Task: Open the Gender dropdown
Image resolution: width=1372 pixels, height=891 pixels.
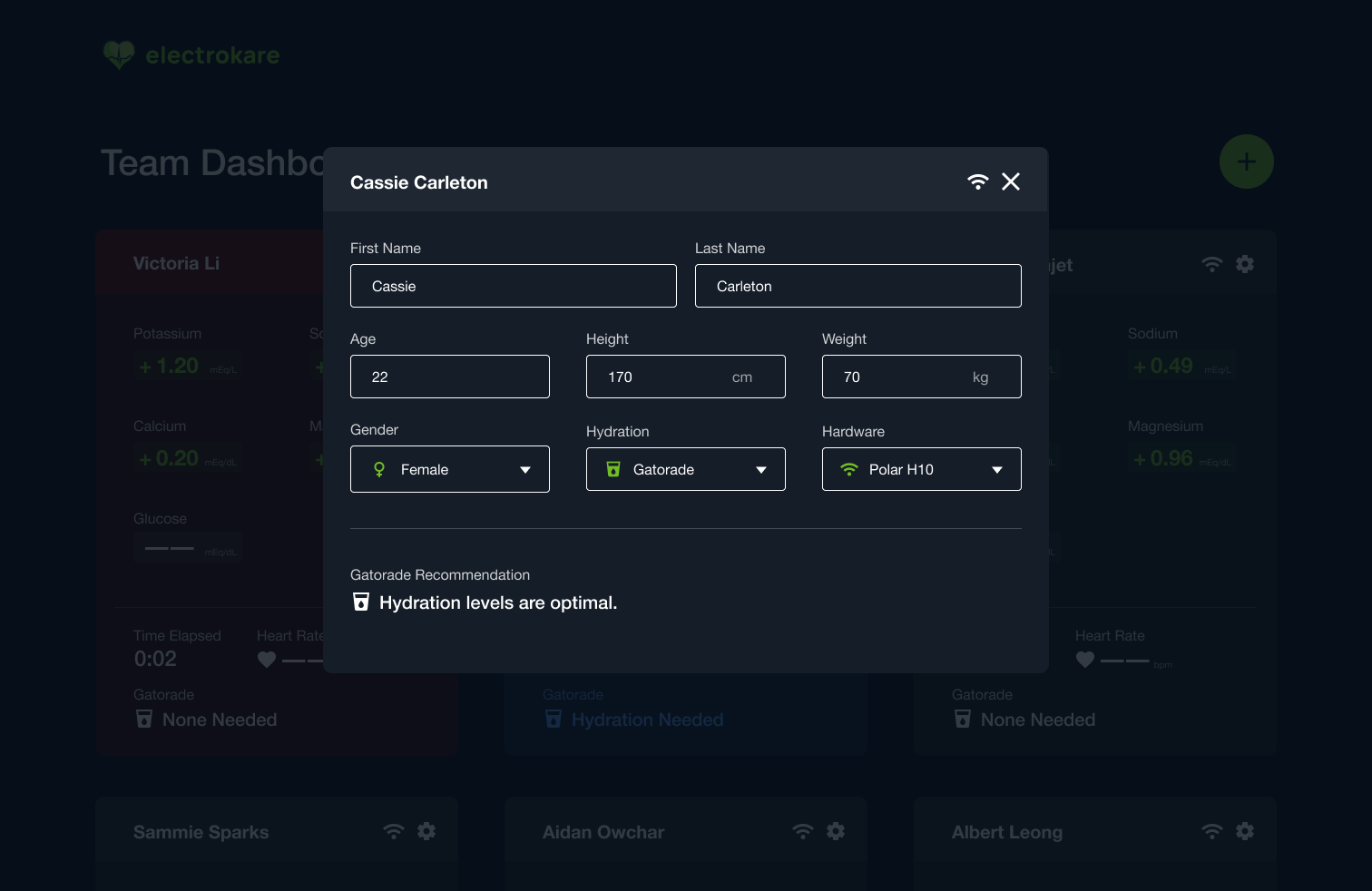Action: tap(450, 469)
